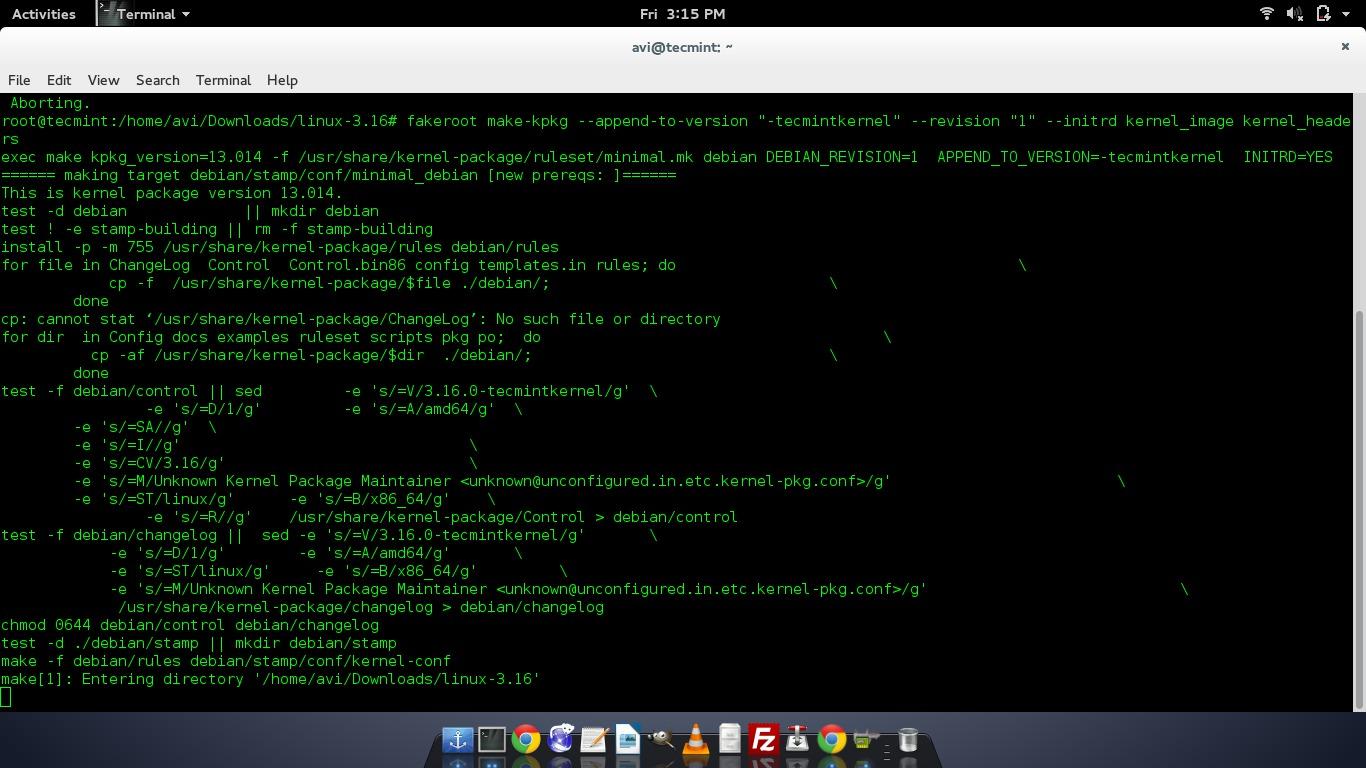
Task: Click the trash bucket icon in dock
Action: pyautogui.click(x=906, y=740)
